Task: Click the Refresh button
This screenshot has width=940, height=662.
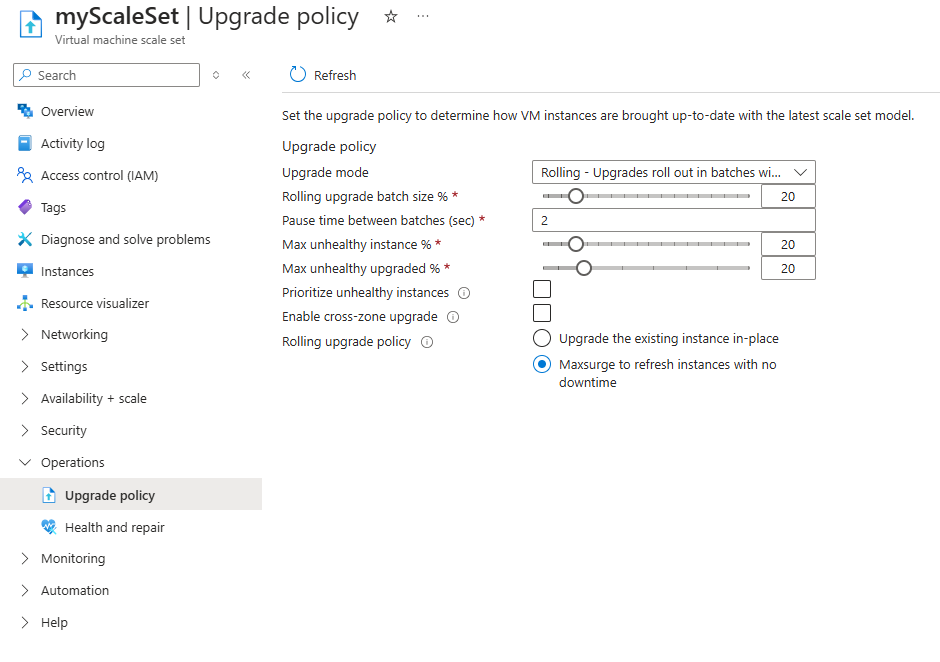Action: point(321,74)
